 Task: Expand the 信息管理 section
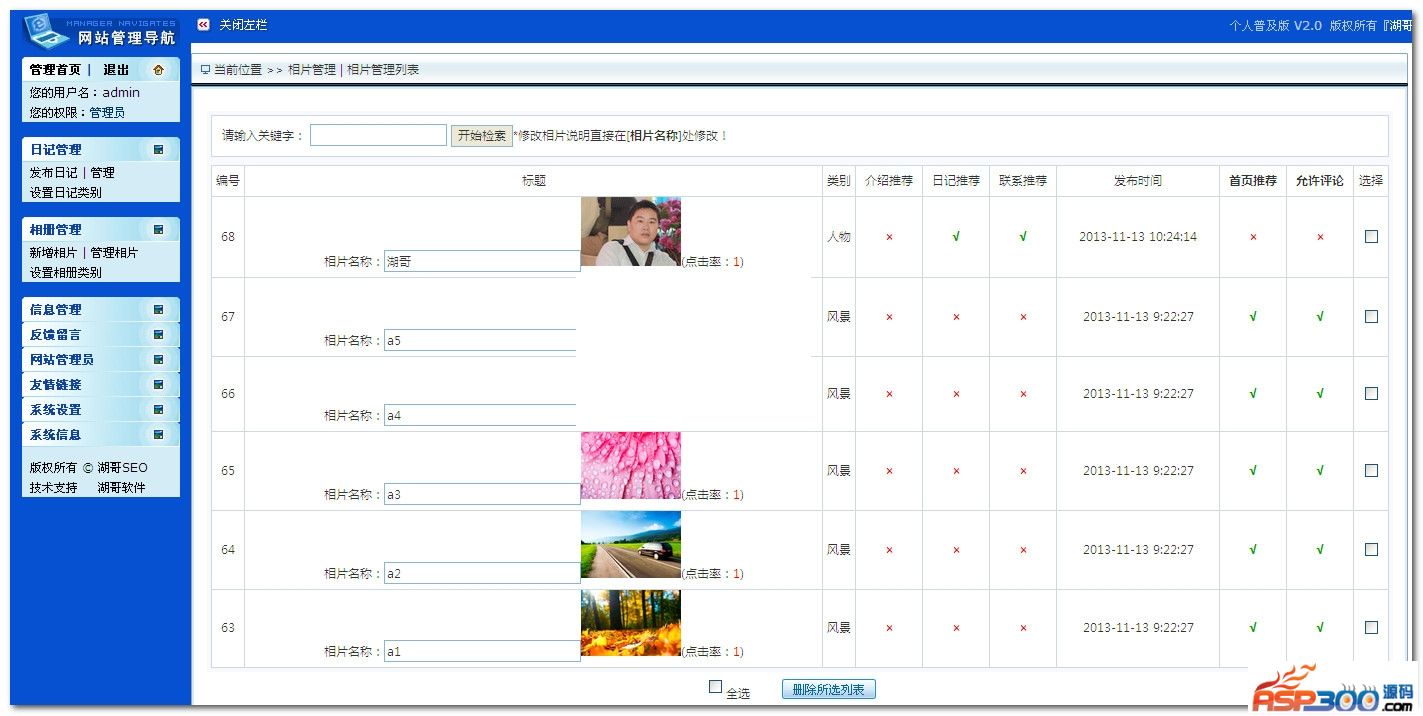[x=101, y=310]
